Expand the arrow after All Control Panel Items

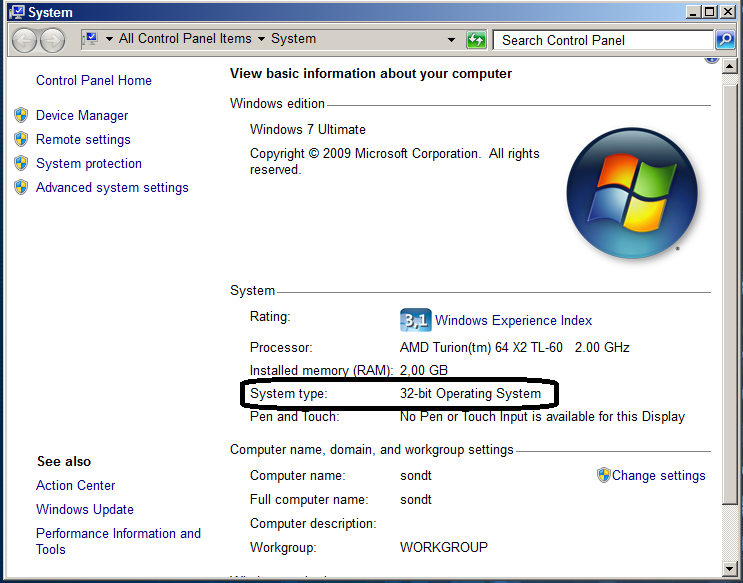coord(261,39)
